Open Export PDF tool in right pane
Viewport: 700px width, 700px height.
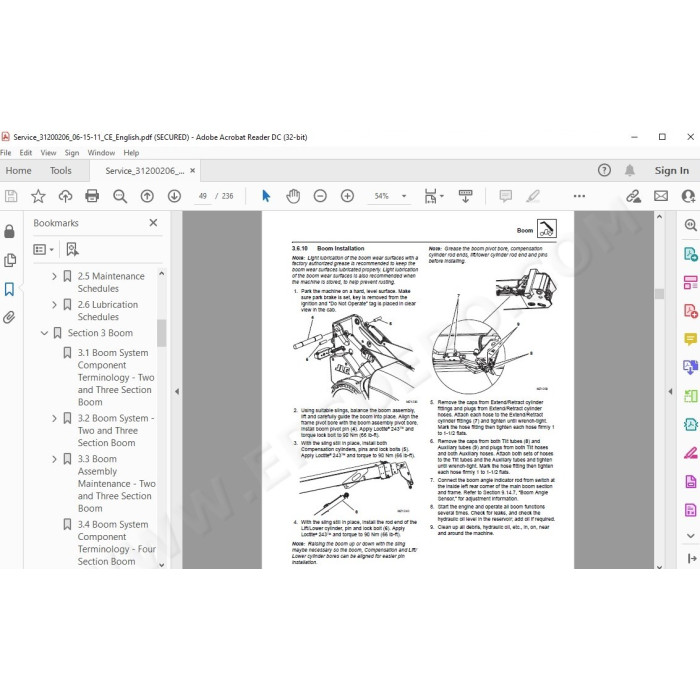(x=690, y=254)
